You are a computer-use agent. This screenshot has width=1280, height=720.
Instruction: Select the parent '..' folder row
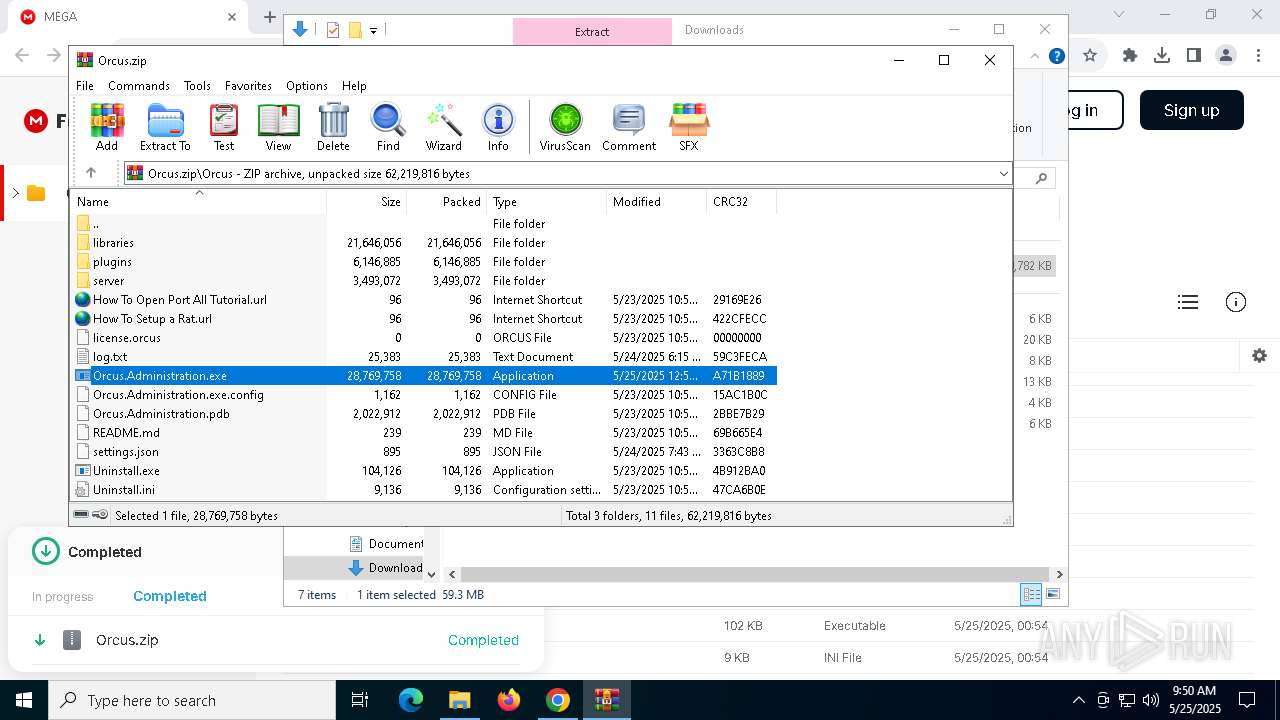(x=424, y=224)
